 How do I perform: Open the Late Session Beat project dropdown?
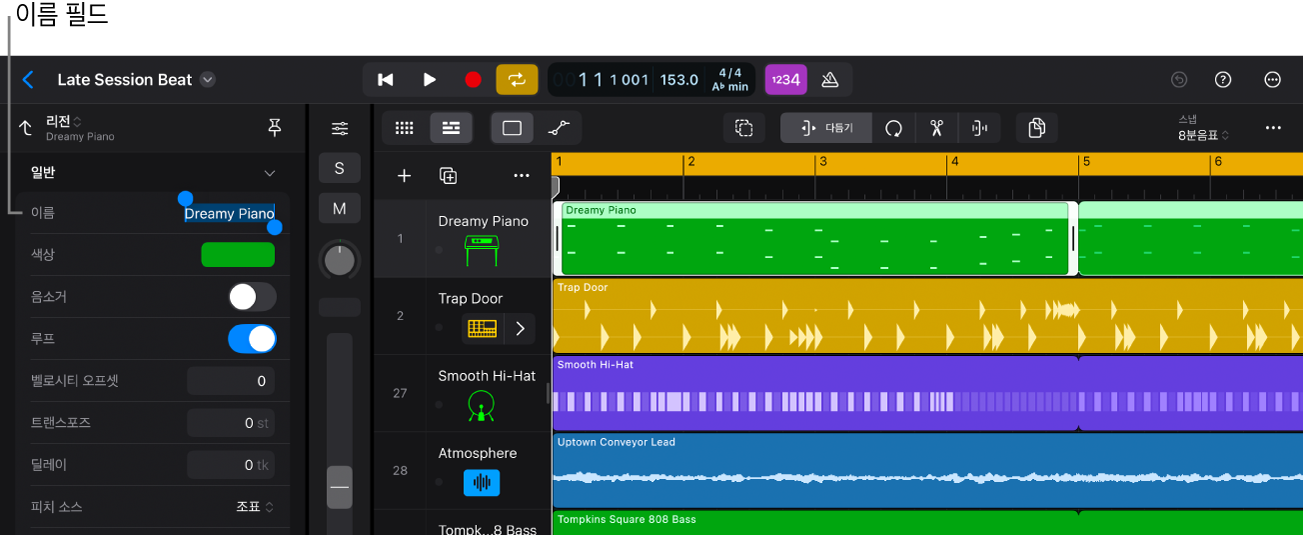(207, 80)
